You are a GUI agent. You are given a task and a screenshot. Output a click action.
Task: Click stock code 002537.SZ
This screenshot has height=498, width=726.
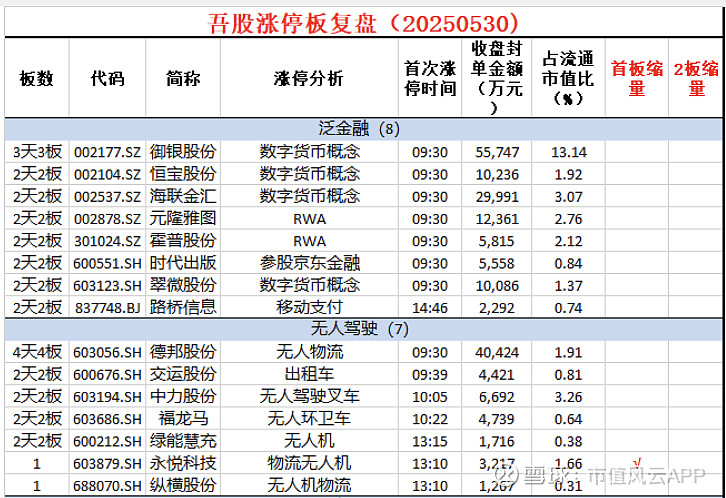pyautogui.click(x=107, y=196)
